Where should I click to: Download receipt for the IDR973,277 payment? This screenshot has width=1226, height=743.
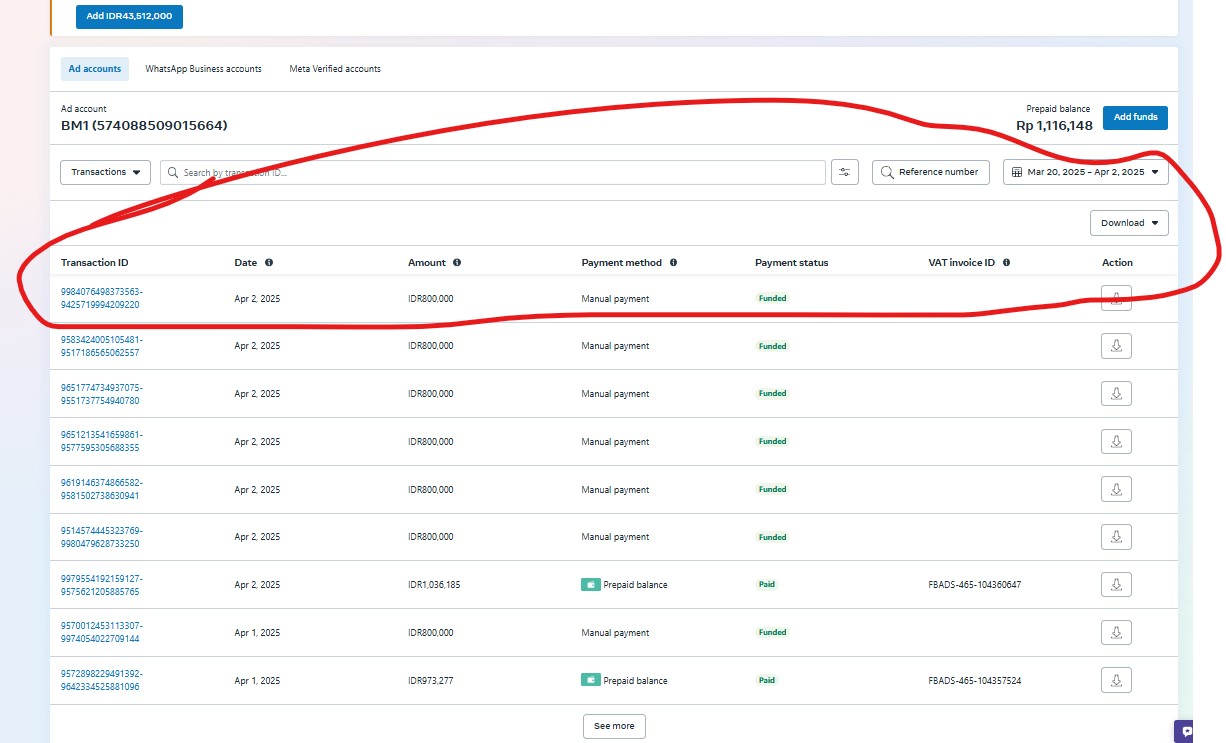(x=1116, y=681)
